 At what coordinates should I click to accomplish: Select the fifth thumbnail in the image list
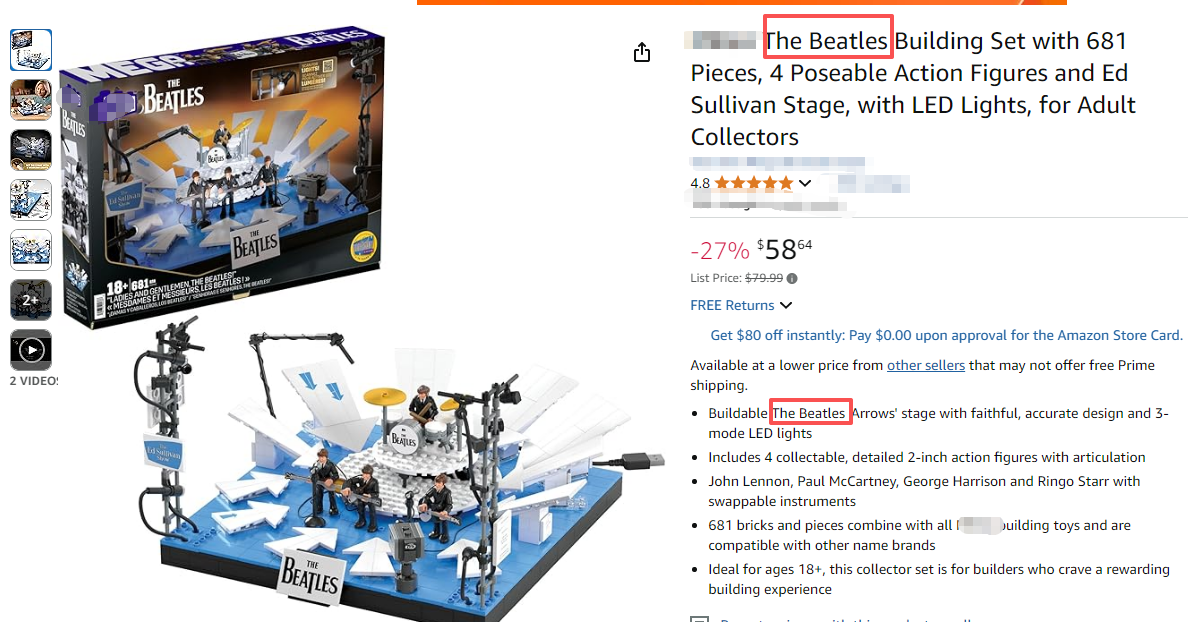coord(31,250)
